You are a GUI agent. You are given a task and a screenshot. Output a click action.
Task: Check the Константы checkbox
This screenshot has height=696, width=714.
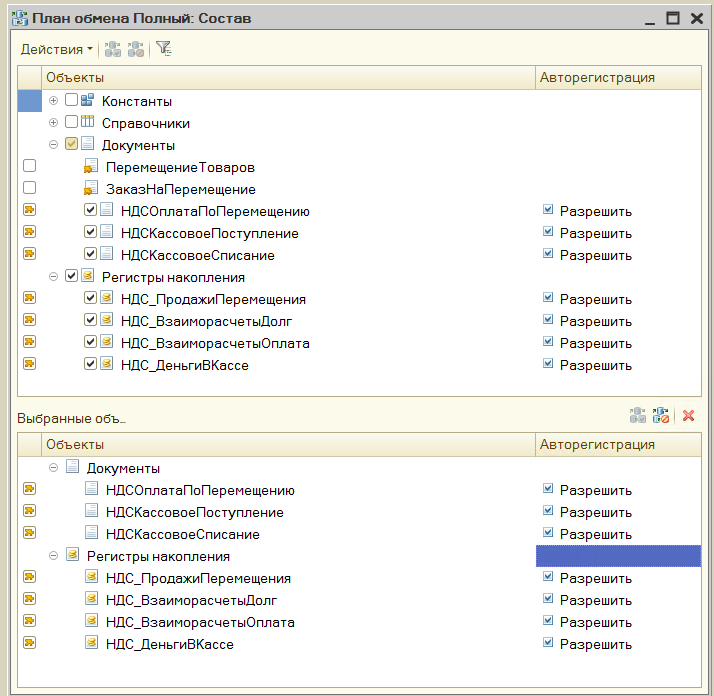click(x=71, y=100)
